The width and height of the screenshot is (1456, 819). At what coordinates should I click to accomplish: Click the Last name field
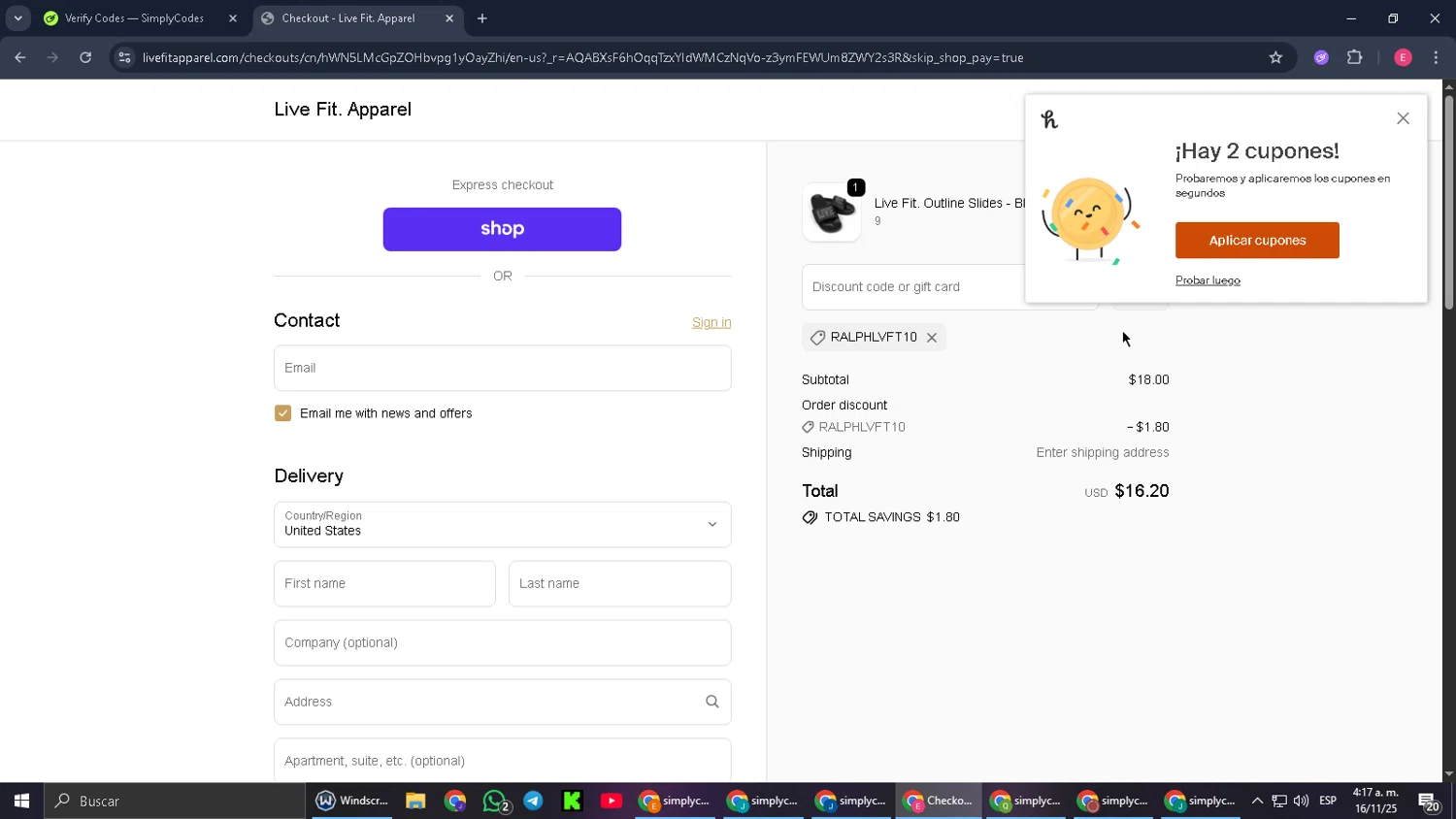[x=619, y=583]
